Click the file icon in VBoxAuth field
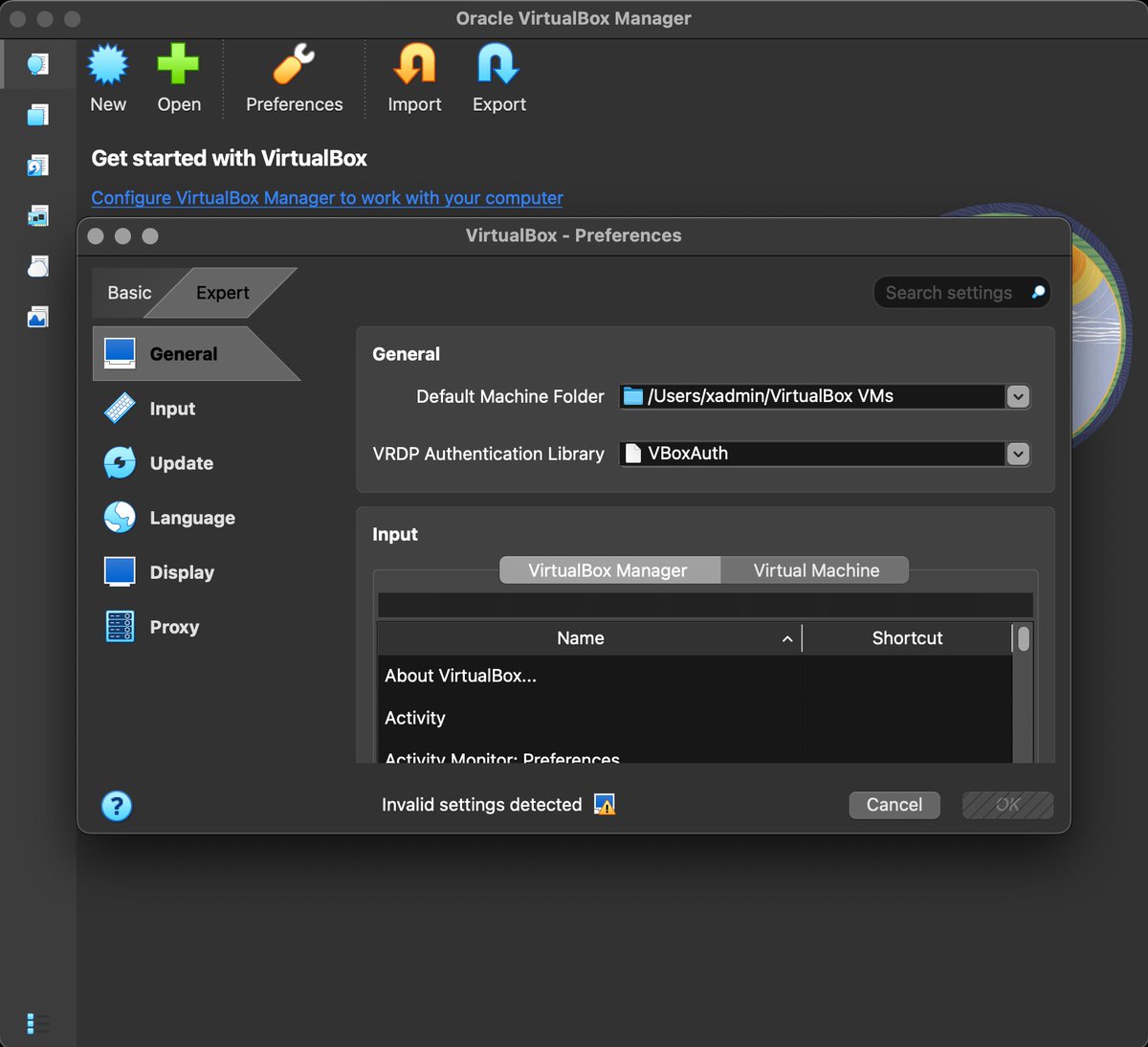This screenshot has width=1148, height=1047. [633, 454]
